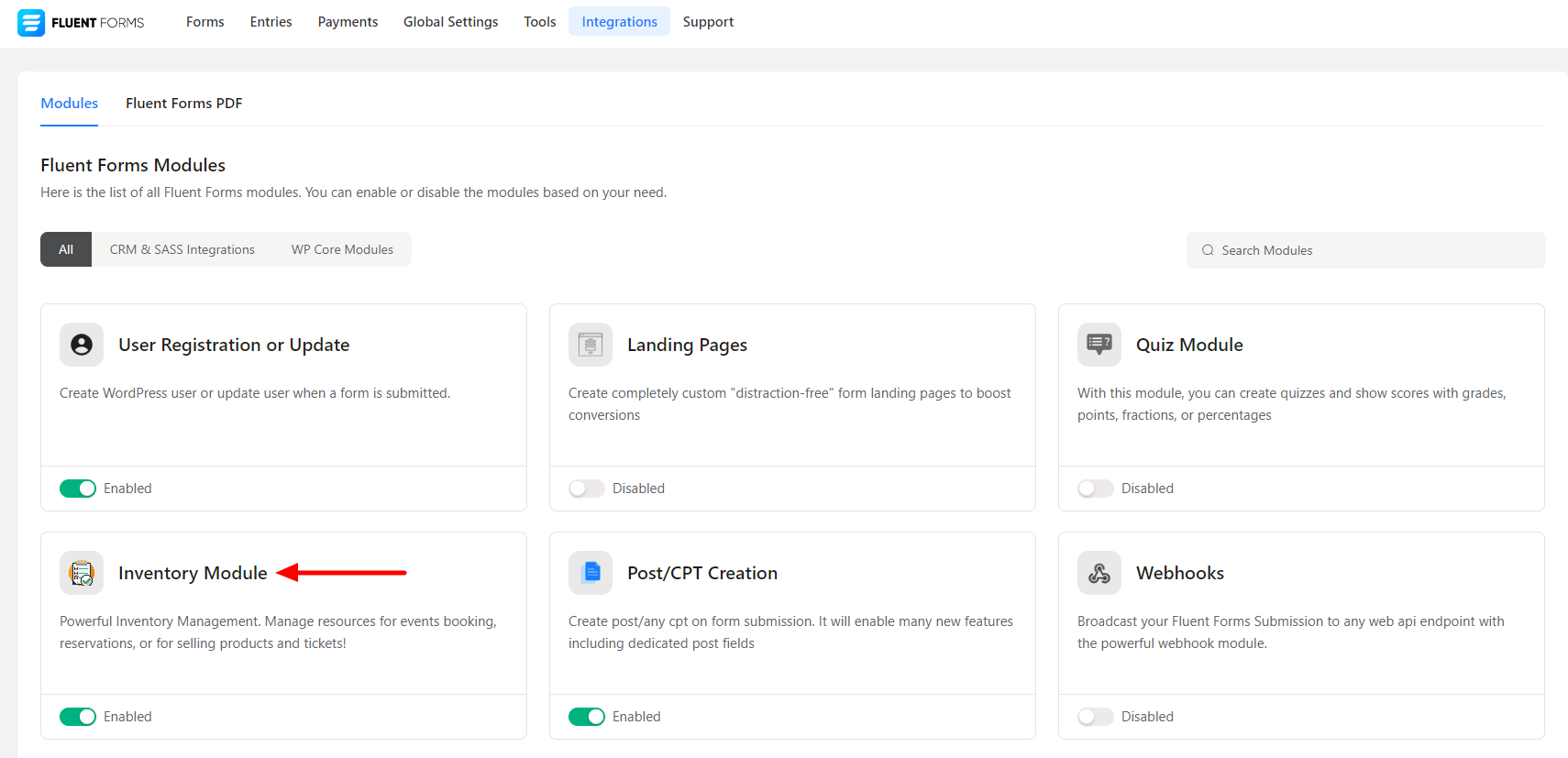
Task: Focus the Search Modules input field
Action: click(x=1375, y=250)
